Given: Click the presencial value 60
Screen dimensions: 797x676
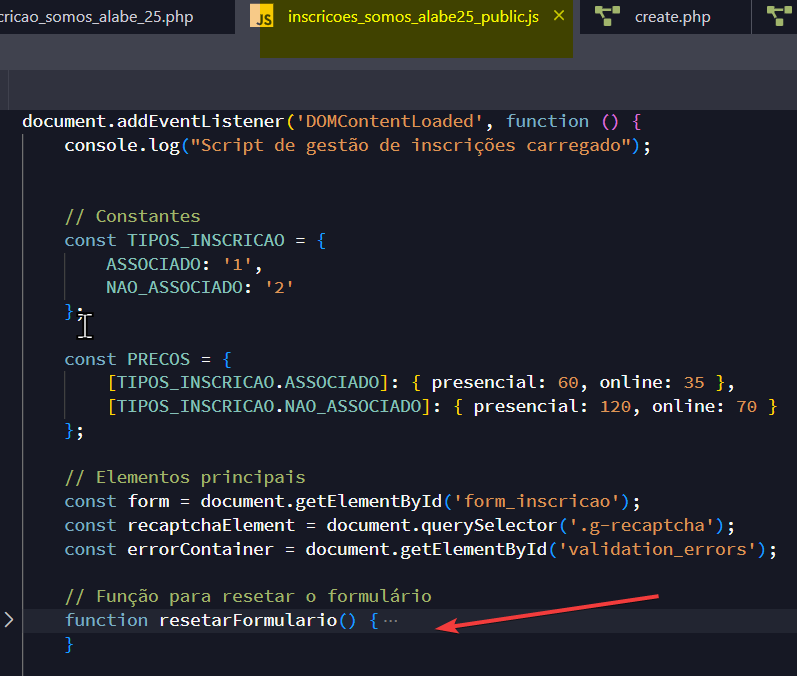Looking at the screenshot, I should 568,383.
